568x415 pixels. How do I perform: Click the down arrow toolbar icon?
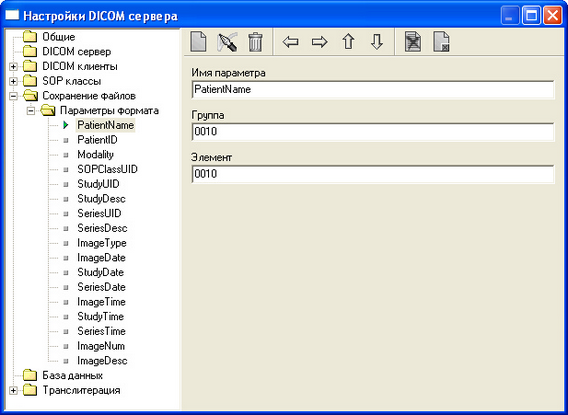coord(377,42)
